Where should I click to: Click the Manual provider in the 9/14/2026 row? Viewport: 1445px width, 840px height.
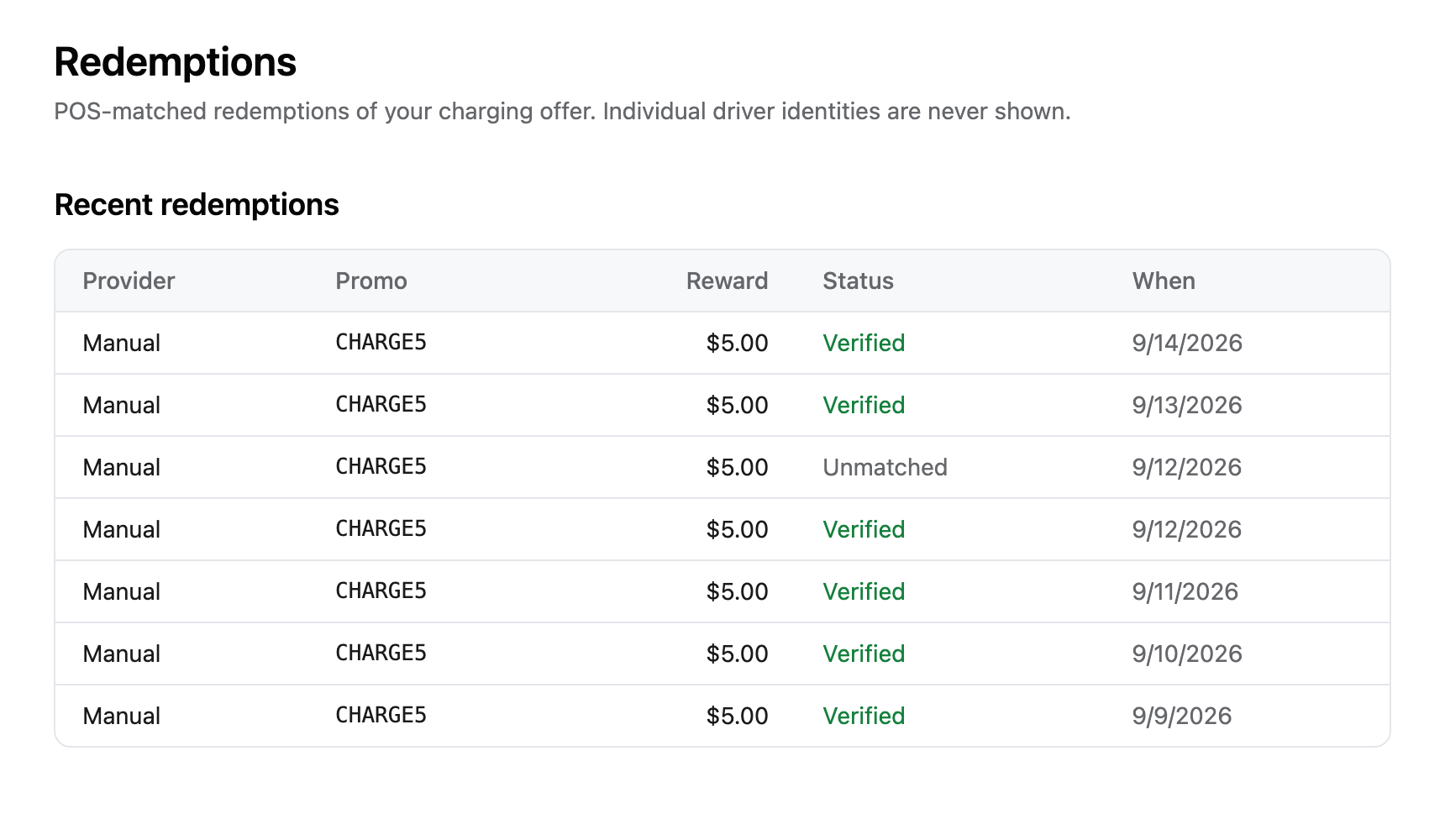[121, 343]
